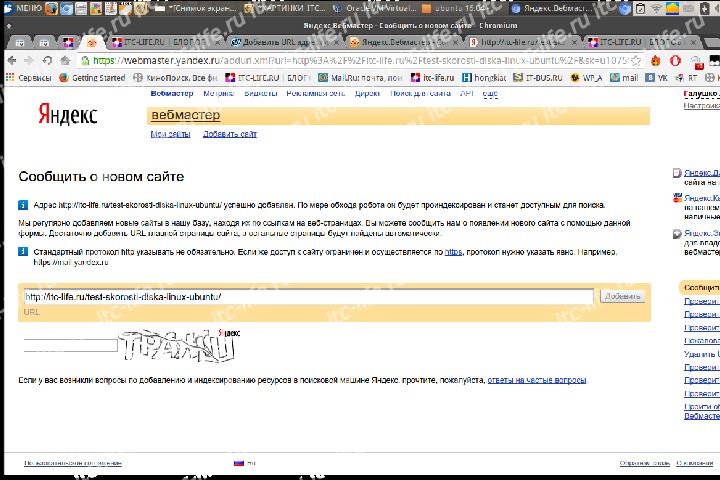The image size is (720, 480).
Task: Click the Добавить button
Action: click(x=622, y=296)
